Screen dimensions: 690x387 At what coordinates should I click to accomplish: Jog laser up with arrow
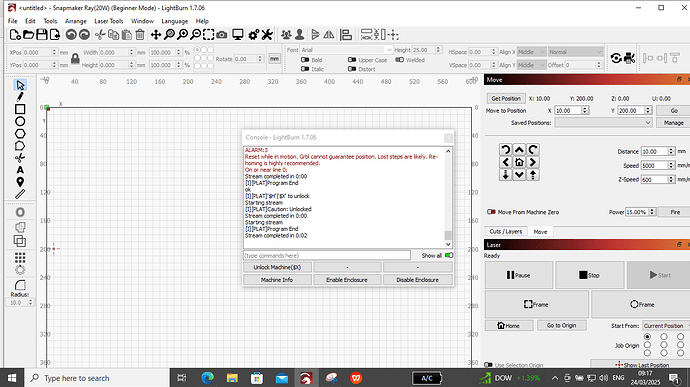[x=519, y=149]
